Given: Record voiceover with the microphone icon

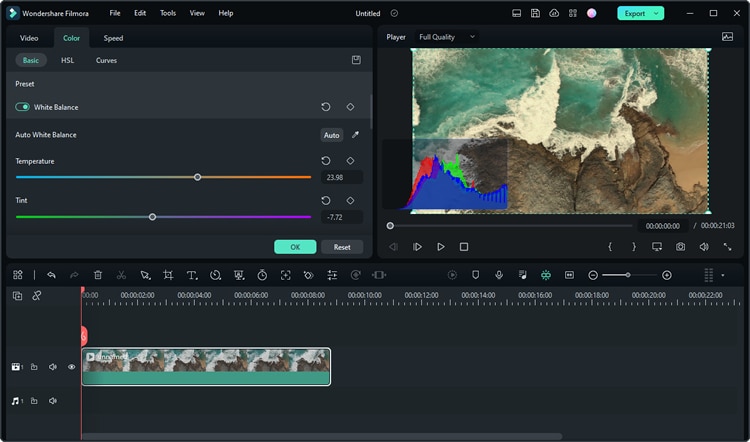Looking at the screenshot, I should coord(498,275).
